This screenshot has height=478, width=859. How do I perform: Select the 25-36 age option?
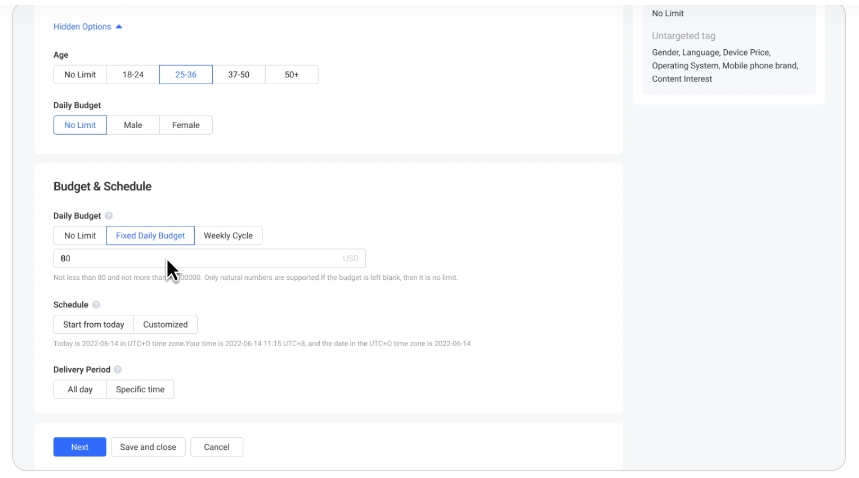pos(186,75)
